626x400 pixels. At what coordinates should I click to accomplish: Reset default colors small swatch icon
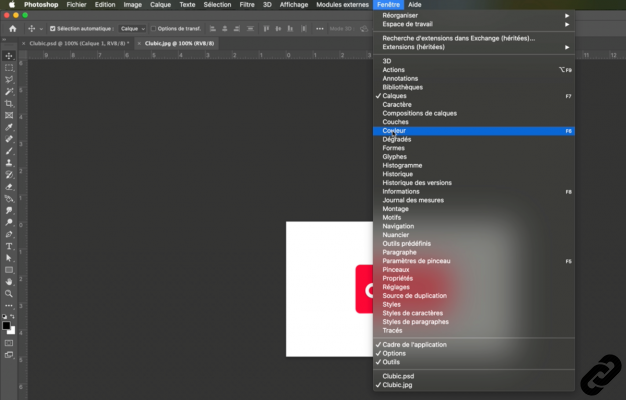pos(4,316)
